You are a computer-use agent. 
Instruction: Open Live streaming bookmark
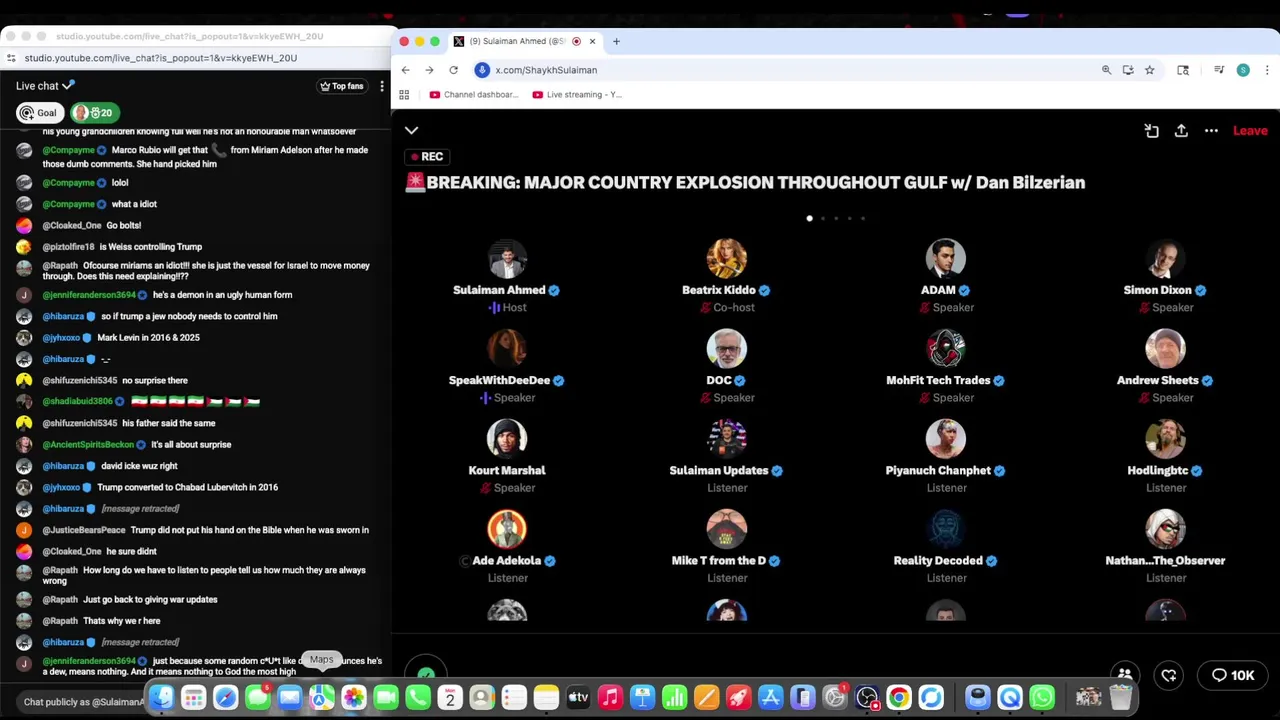tap(577, 95)
